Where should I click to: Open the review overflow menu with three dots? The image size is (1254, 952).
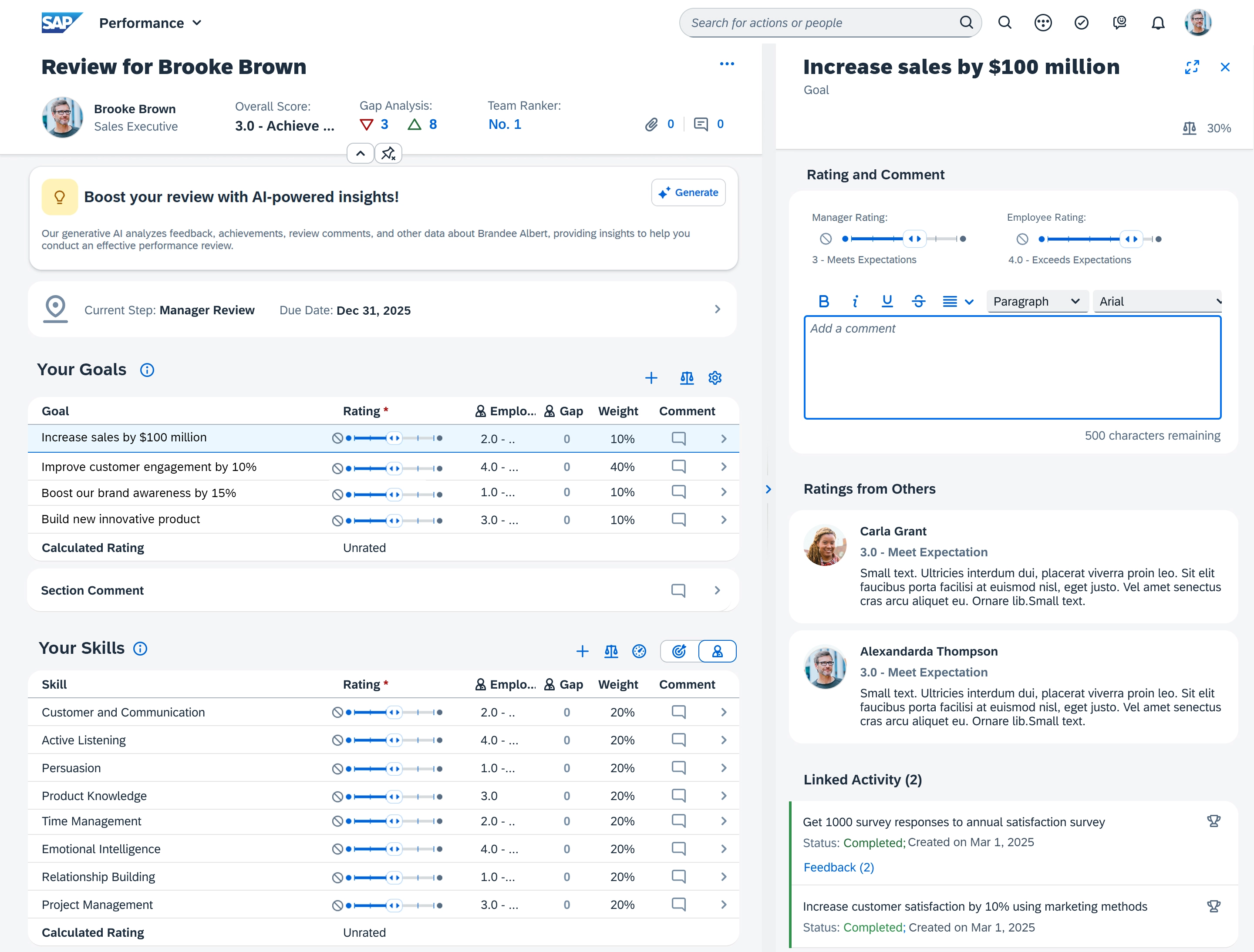coord(727,64)
